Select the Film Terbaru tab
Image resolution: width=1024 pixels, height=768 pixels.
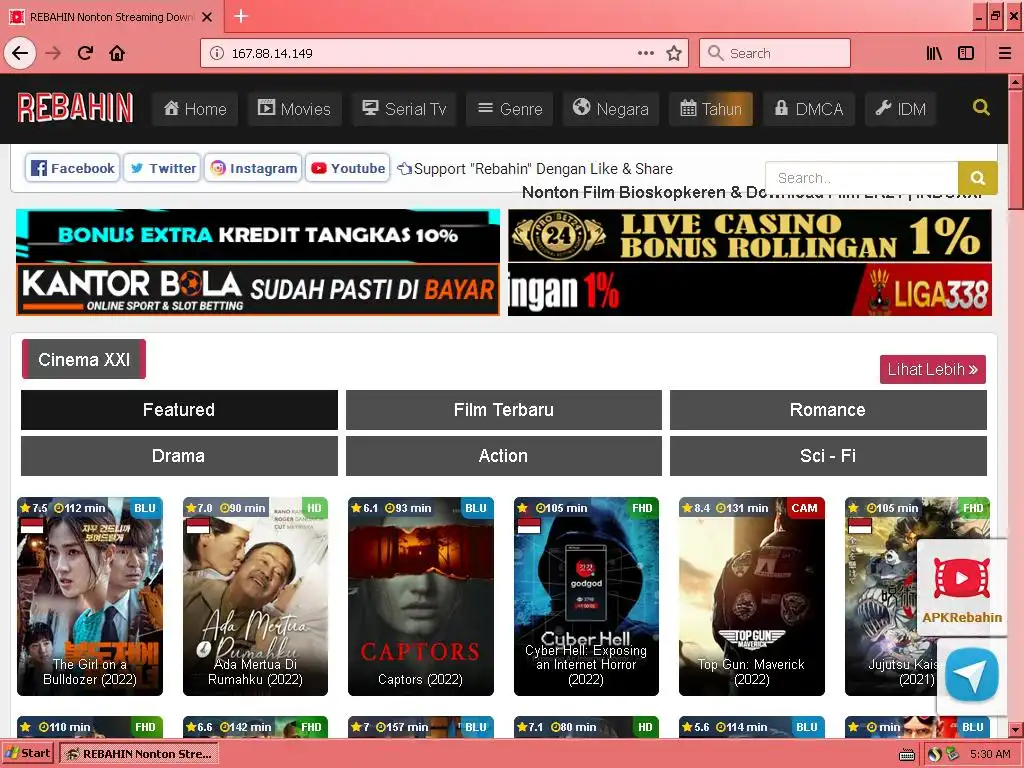pyautogui.click(x=504, y=409)
